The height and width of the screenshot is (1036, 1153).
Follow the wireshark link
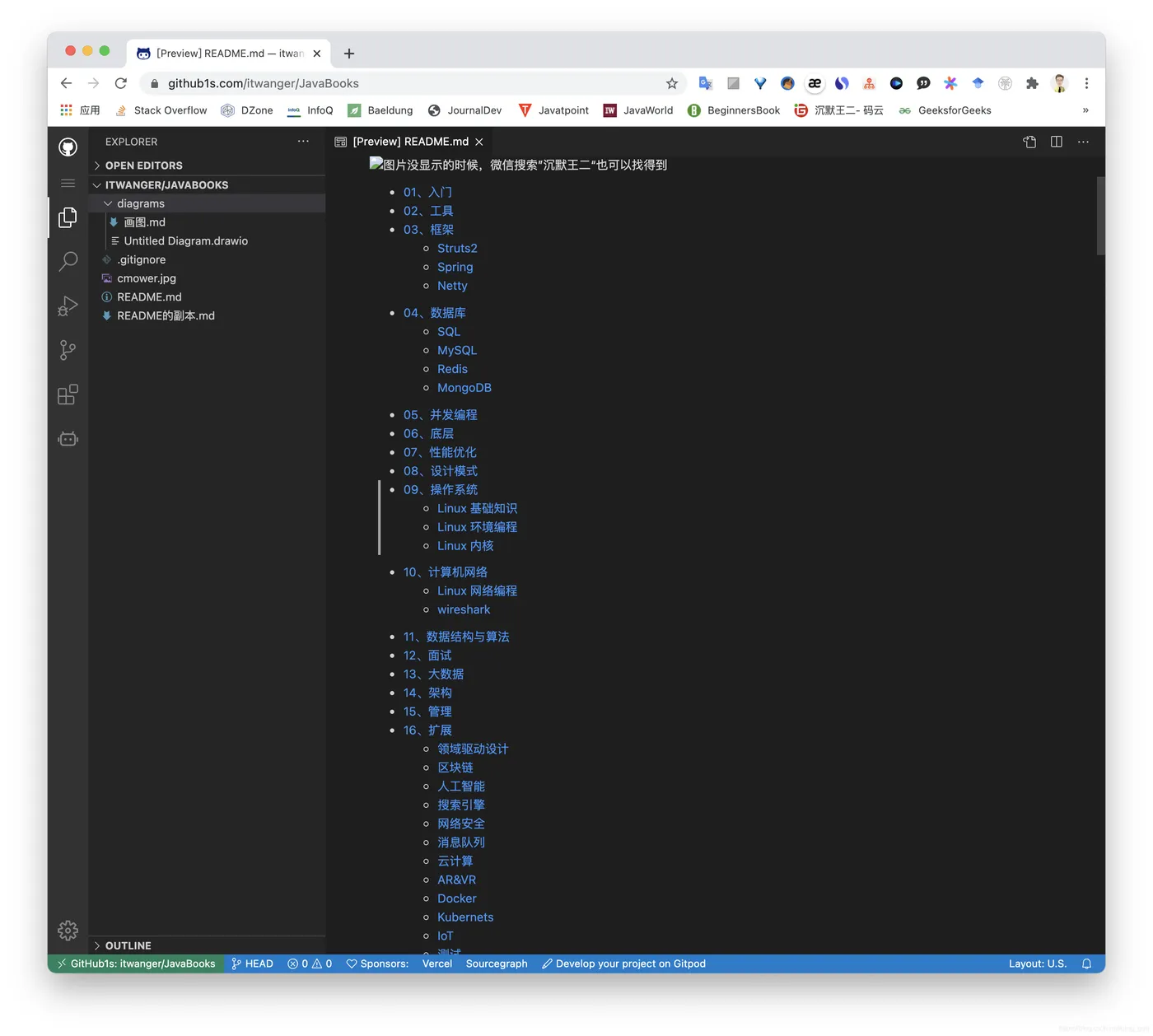[464, 609]
